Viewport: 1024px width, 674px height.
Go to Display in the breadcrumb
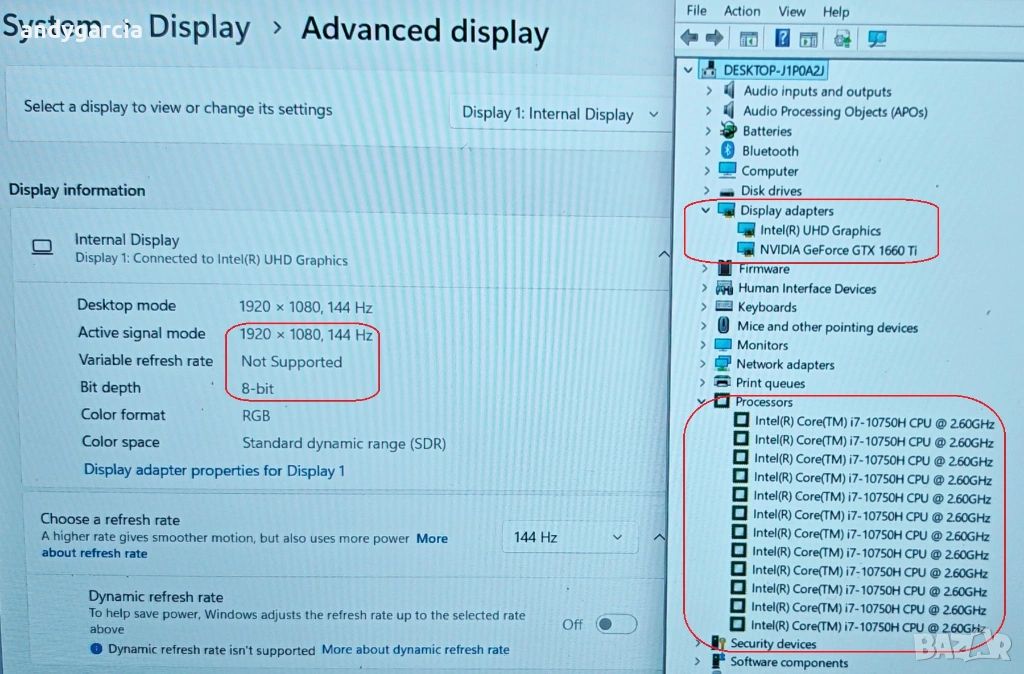[x=199, y=27]
